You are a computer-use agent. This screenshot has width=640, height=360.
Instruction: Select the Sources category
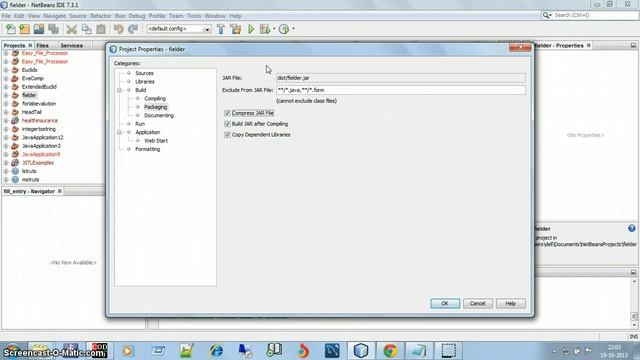coord(144,73)
